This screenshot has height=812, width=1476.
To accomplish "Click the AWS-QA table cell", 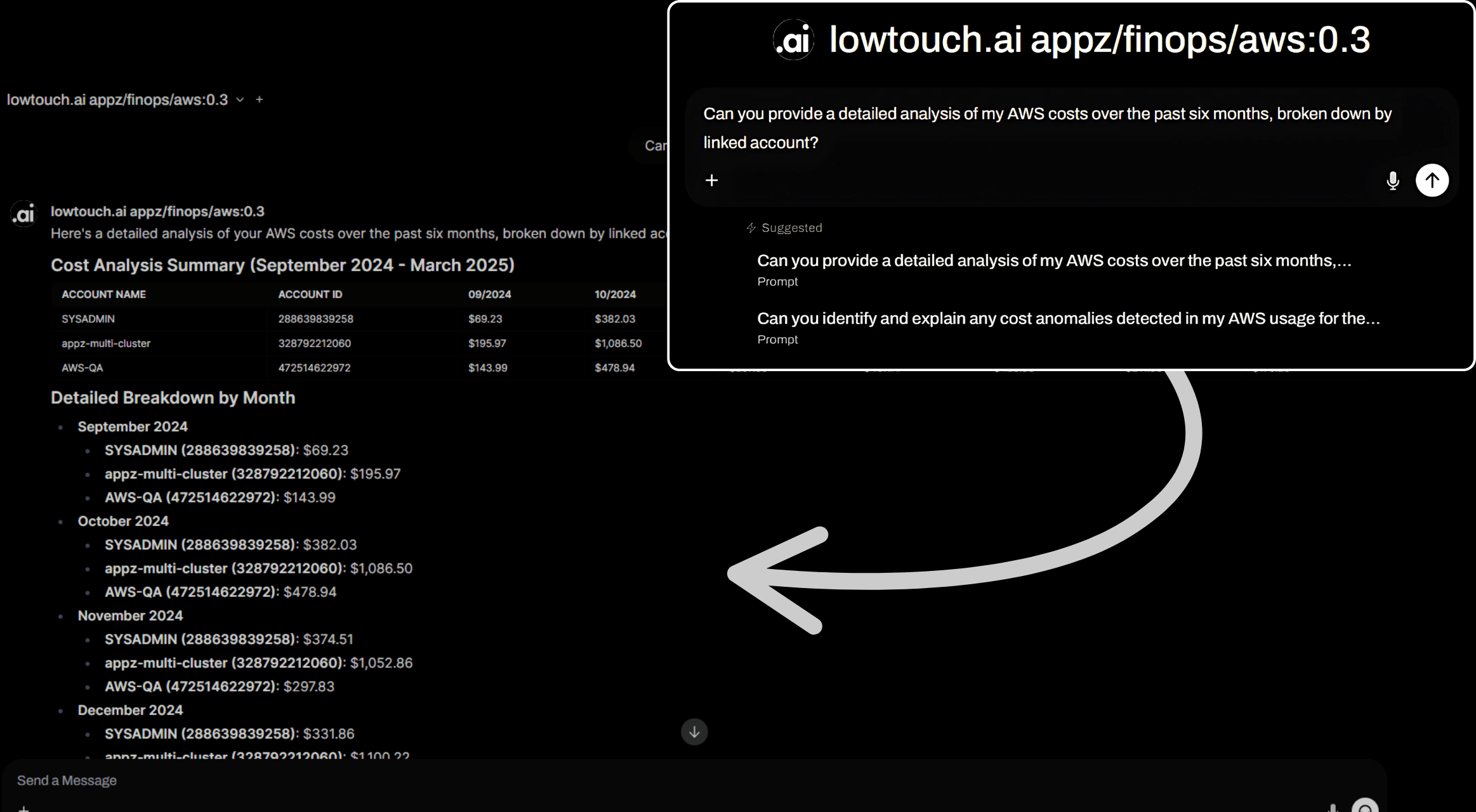I will pyautogui.click(x=82, y=368).
